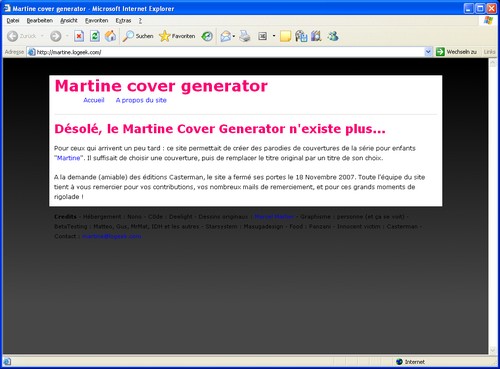Expand the address bar history dropdown

(428, 52)
